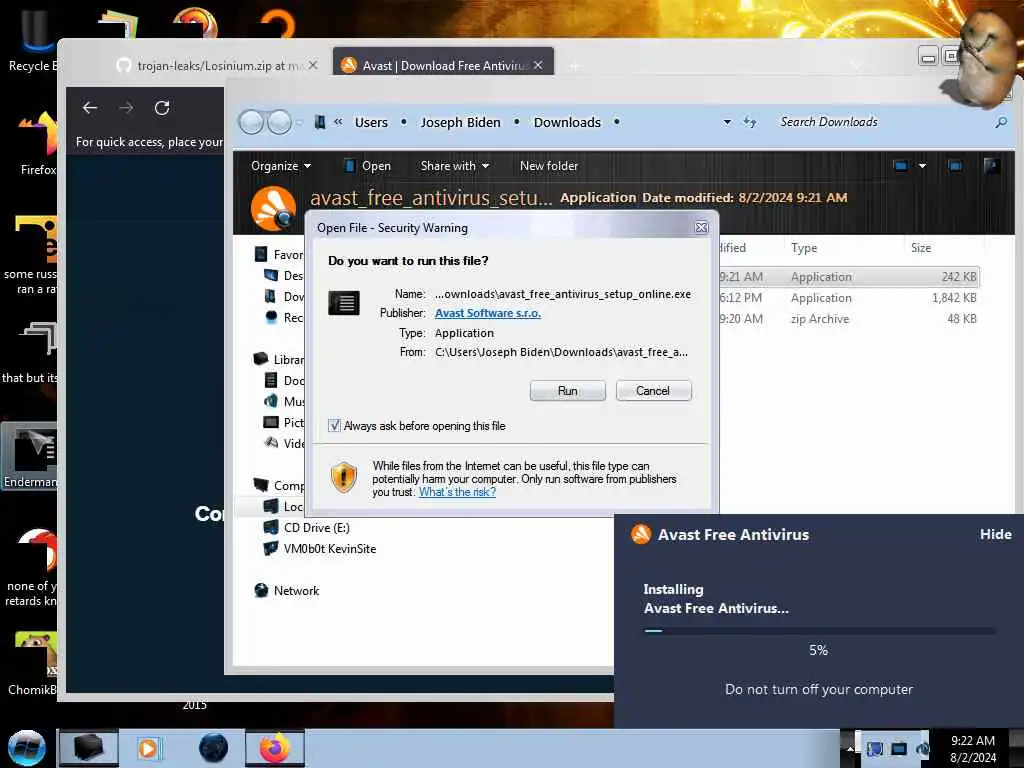The image size is (1024, 768).
Task: Click the browser back arrow
Action: [x=90, y=108]
